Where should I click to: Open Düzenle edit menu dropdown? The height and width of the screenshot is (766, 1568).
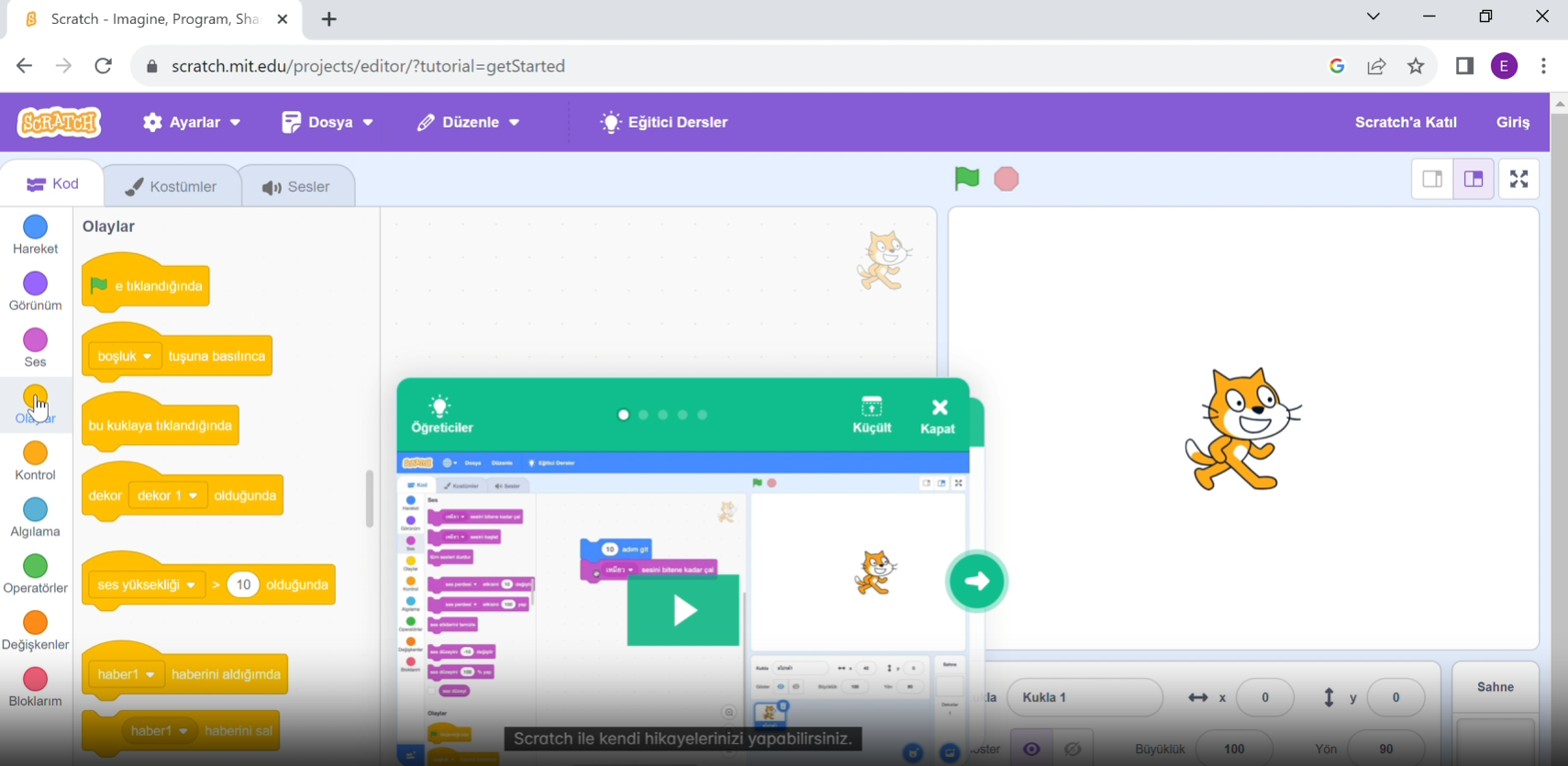click(x=468, y=122)
